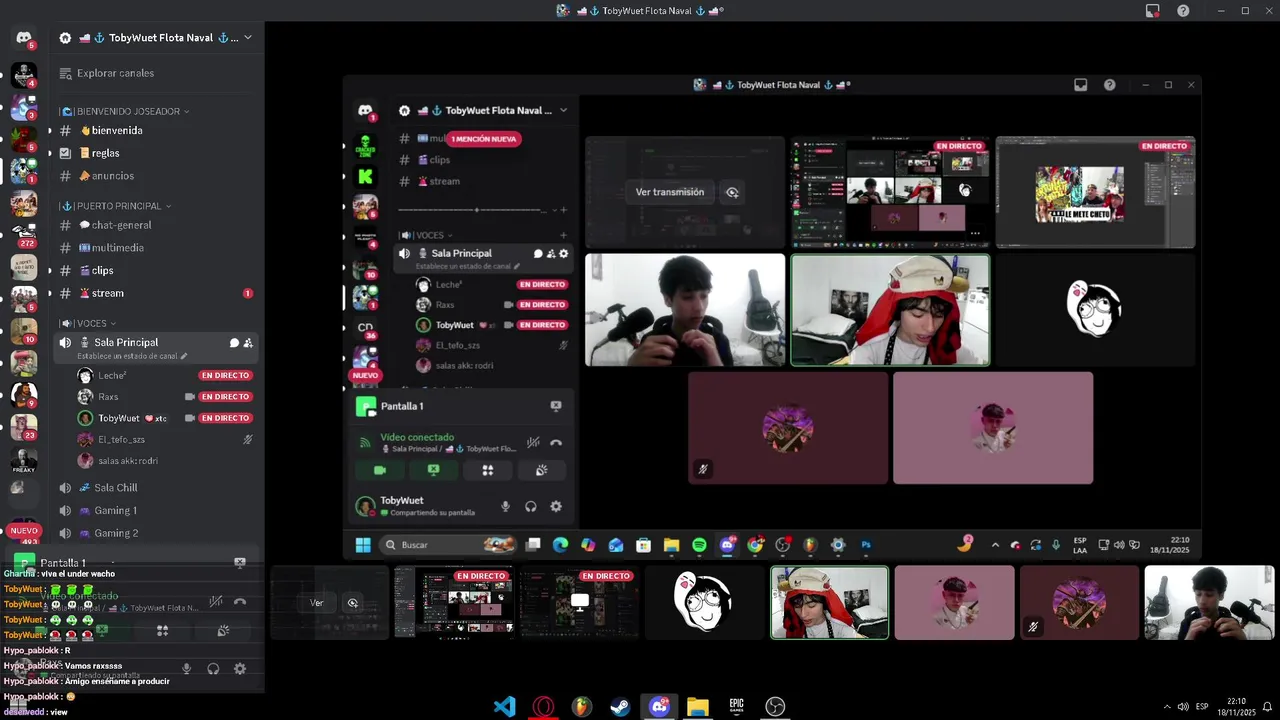Open Epic Games launcher from taskbar

pyautogui.click(x=736, y=707)
